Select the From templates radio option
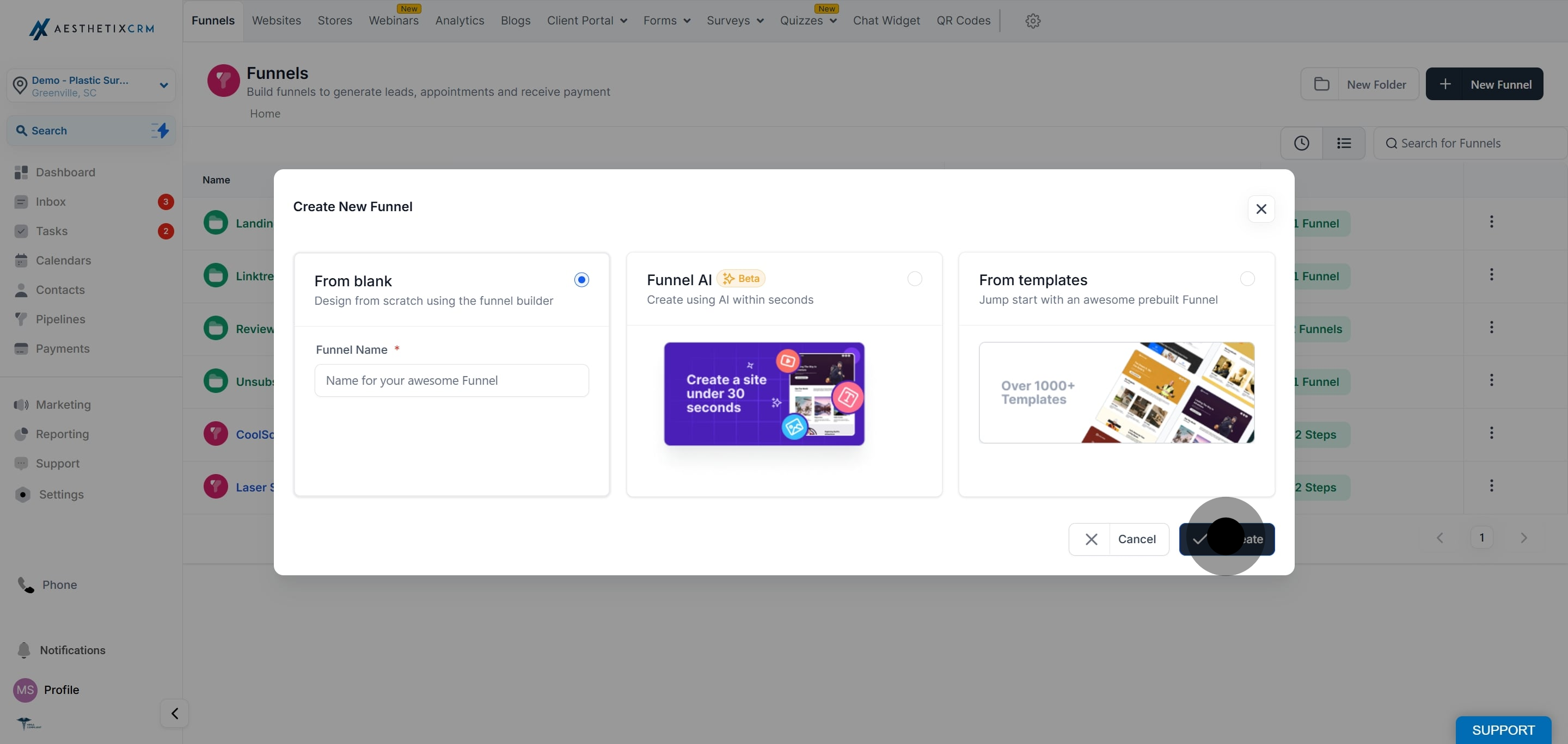Screen dimensions: 1568x744 (1247, 279)
